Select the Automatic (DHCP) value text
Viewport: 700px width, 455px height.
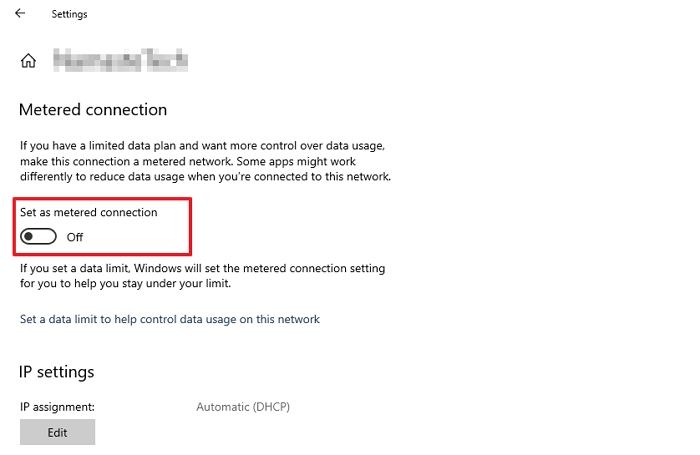243,407
